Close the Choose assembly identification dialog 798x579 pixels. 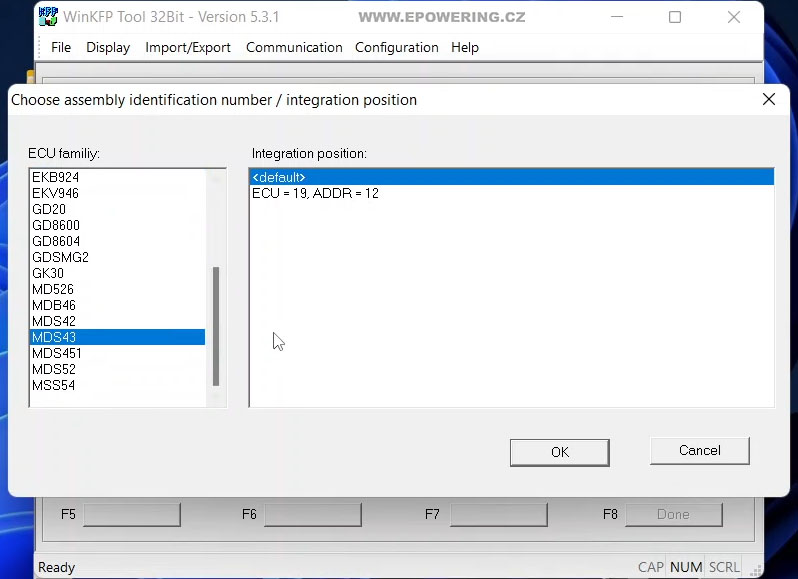point(769,99)
